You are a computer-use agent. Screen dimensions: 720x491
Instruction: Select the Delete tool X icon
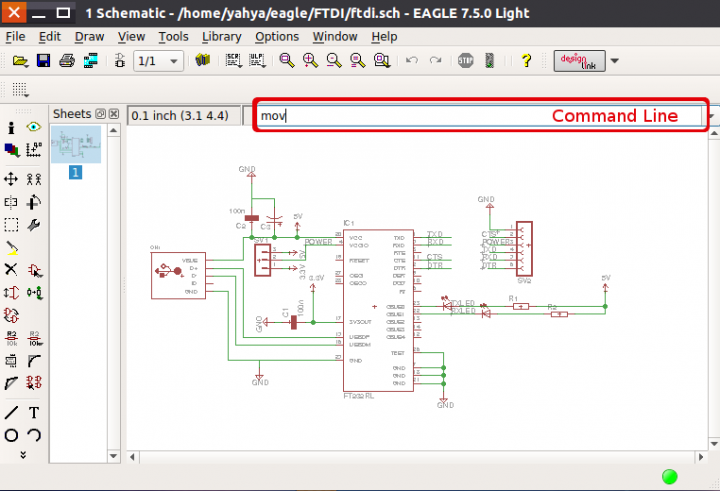(x=11, y=269)
